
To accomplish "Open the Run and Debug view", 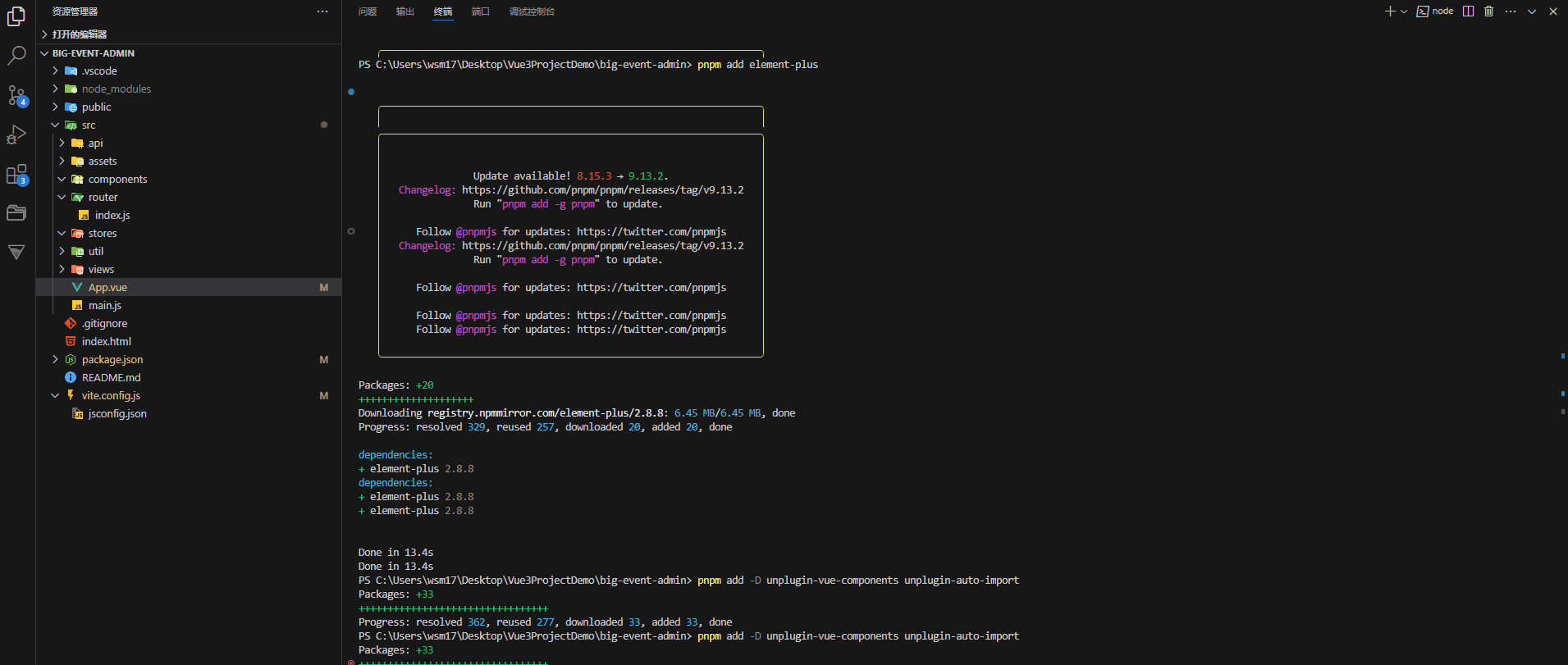I will pyautogui.click(x=16, y=134).
